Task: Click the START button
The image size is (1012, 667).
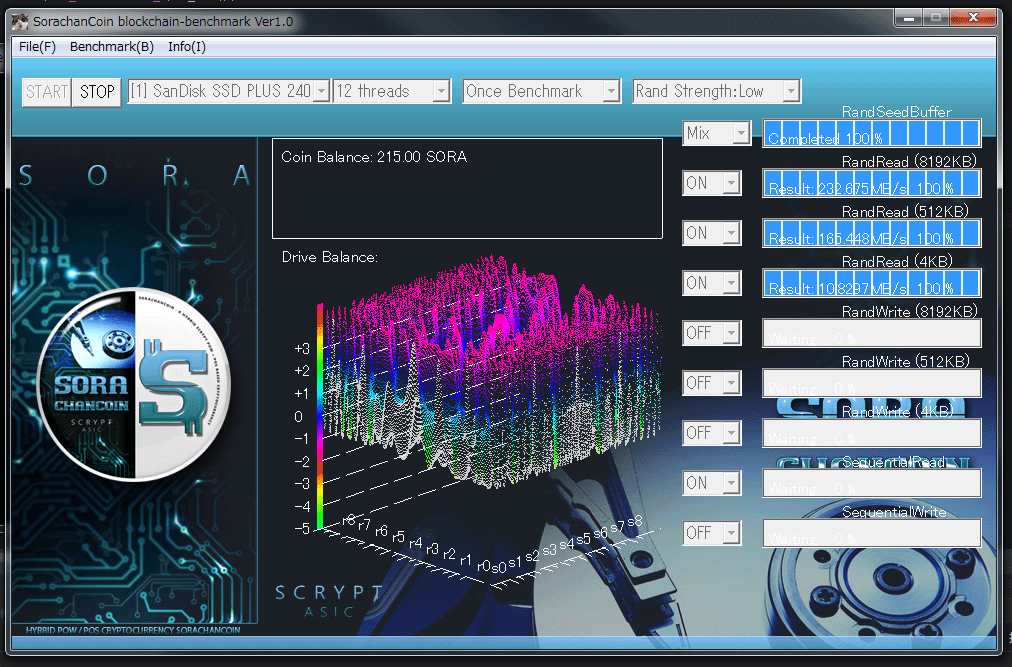Action: tap(47, 92)
